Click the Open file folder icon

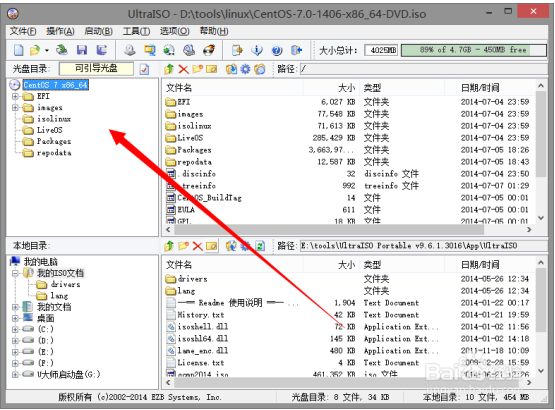pos(35,50)
